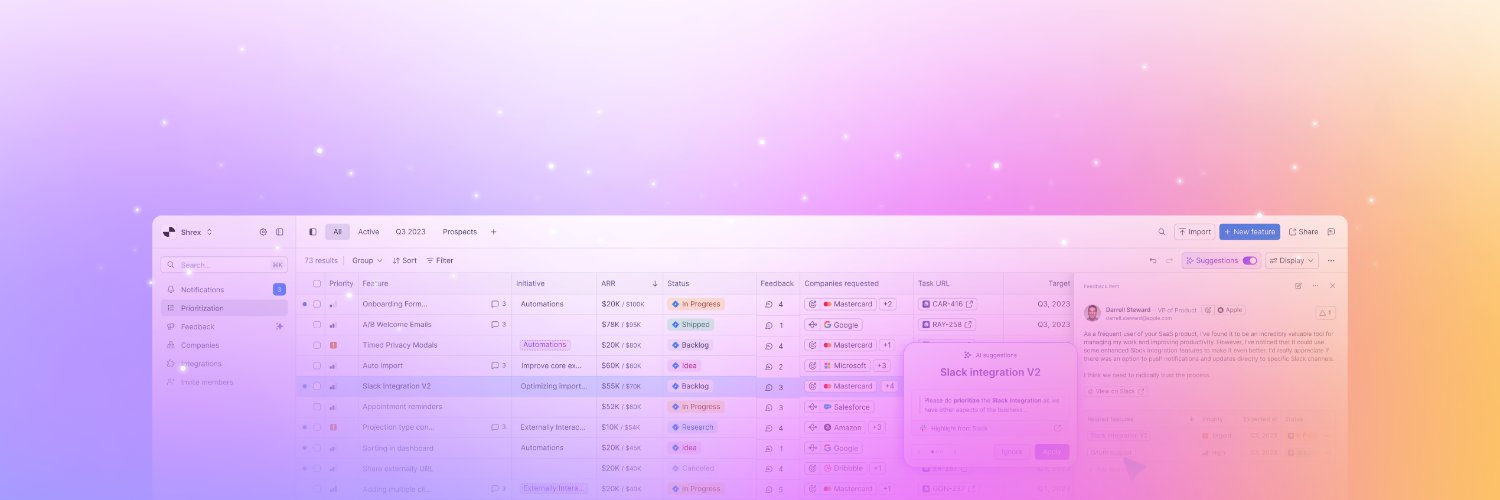Image resolution: width=1500 pixels, height=500 pixels.
Task: Click the New feature button
Action: [1249, 232]
